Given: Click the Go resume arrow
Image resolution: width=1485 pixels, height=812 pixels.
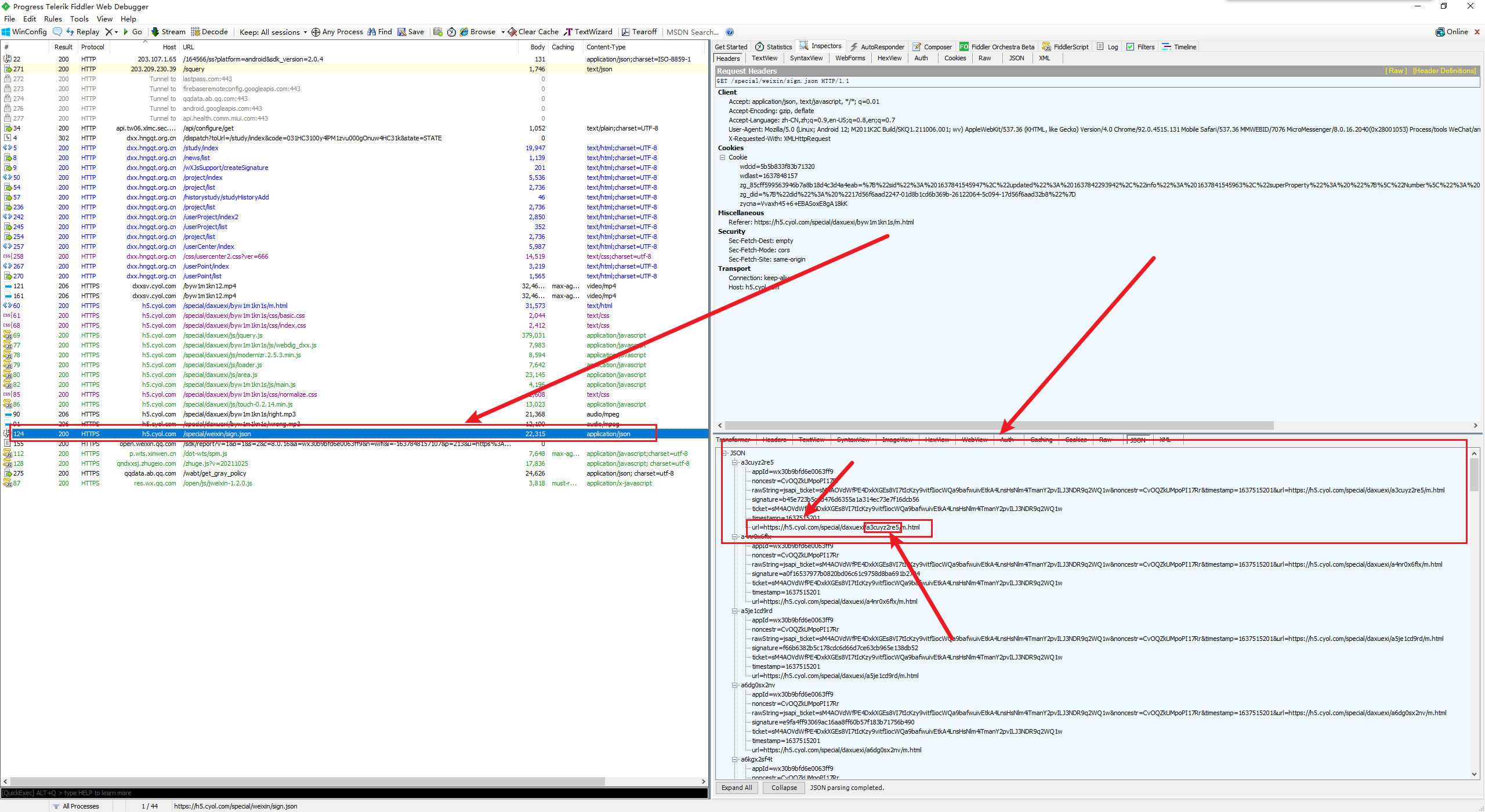Looking at the screenshot, I should (x=133, y=32).
